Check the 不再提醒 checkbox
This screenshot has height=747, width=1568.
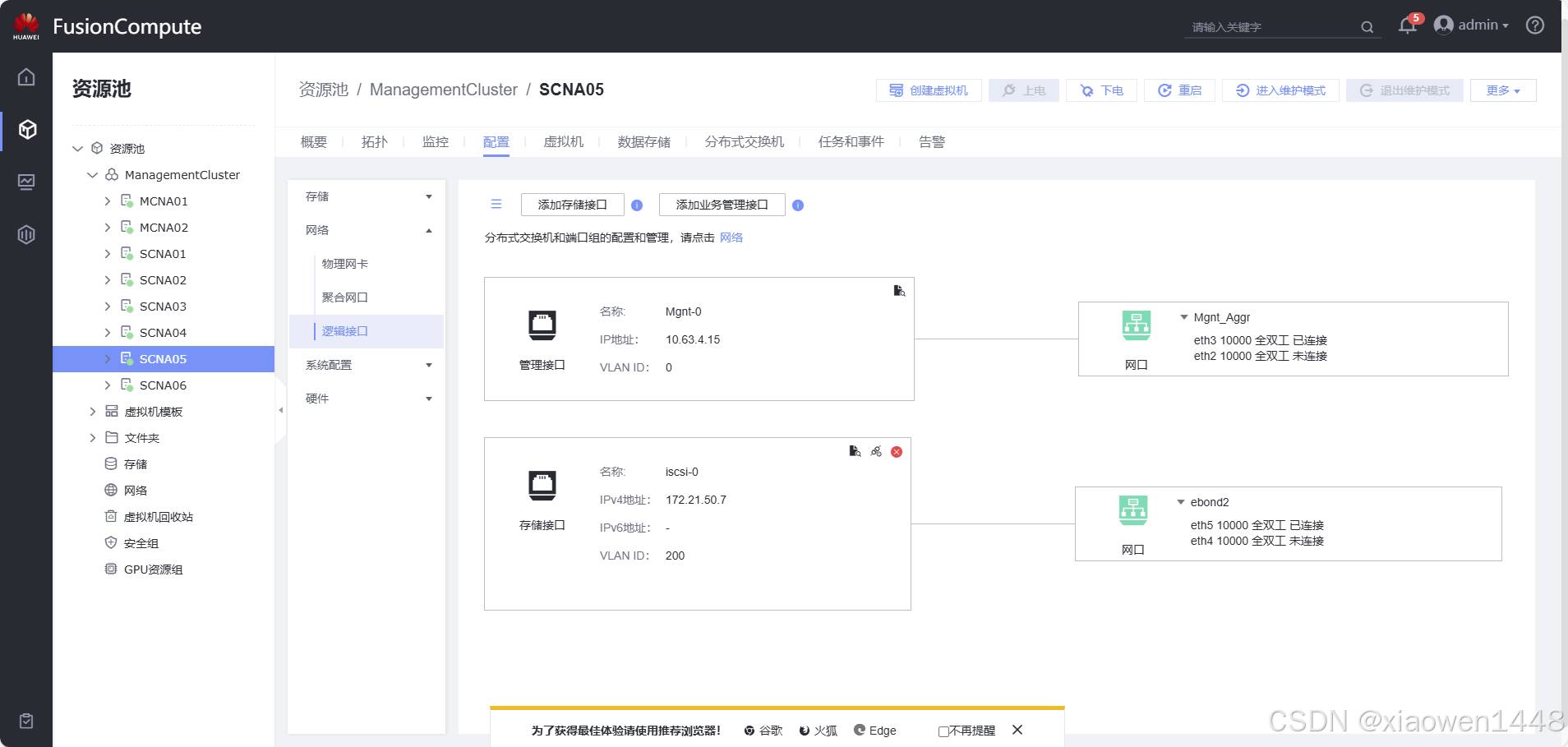[x=943, y=731]
